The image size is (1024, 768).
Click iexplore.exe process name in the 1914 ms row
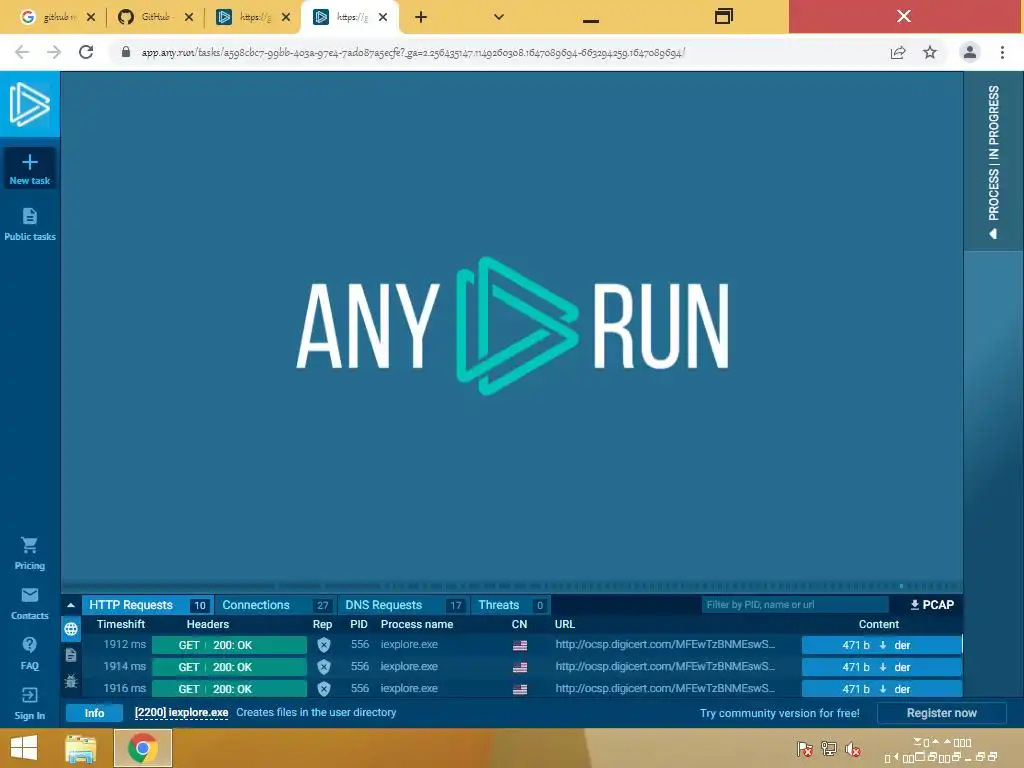click(409, 667)
